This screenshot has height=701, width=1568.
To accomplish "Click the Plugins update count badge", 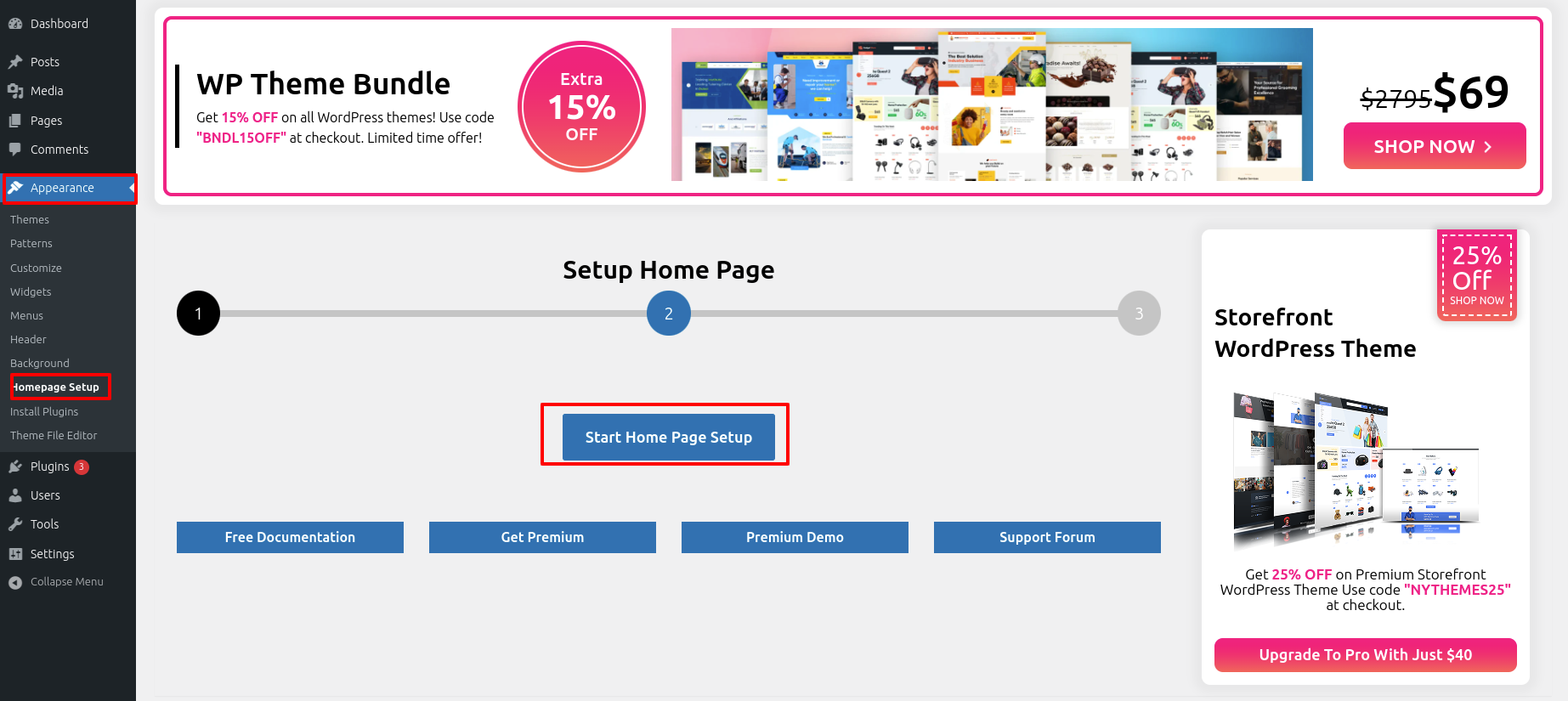I will pyautogui.click(x=82, y=466).
